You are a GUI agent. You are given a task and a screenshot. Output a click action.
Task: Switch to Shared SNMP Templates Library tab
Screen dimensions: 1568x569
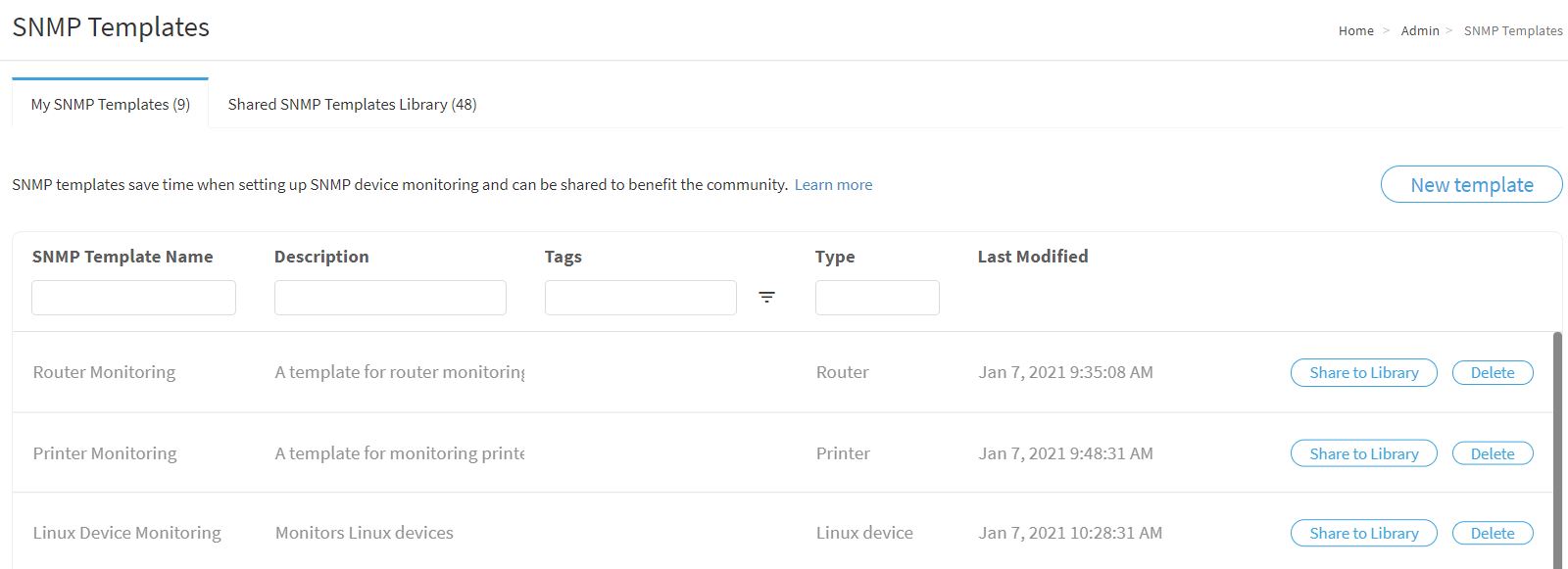(x=352, y=104)
